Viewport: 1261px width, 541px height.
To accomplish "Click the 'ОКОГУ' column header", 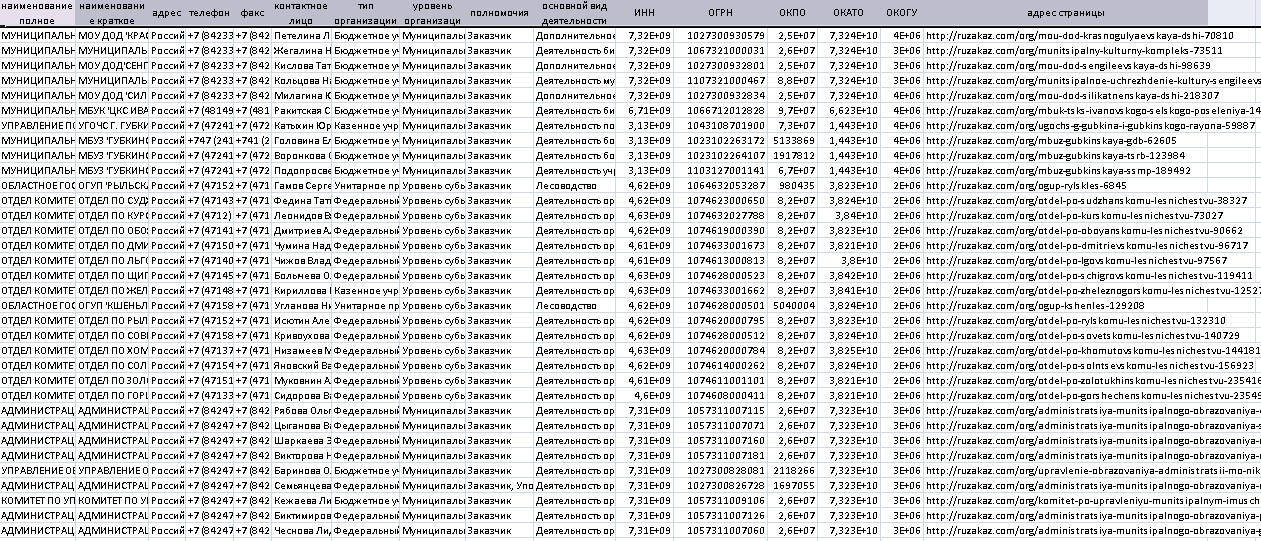I will tap(901, 13).
